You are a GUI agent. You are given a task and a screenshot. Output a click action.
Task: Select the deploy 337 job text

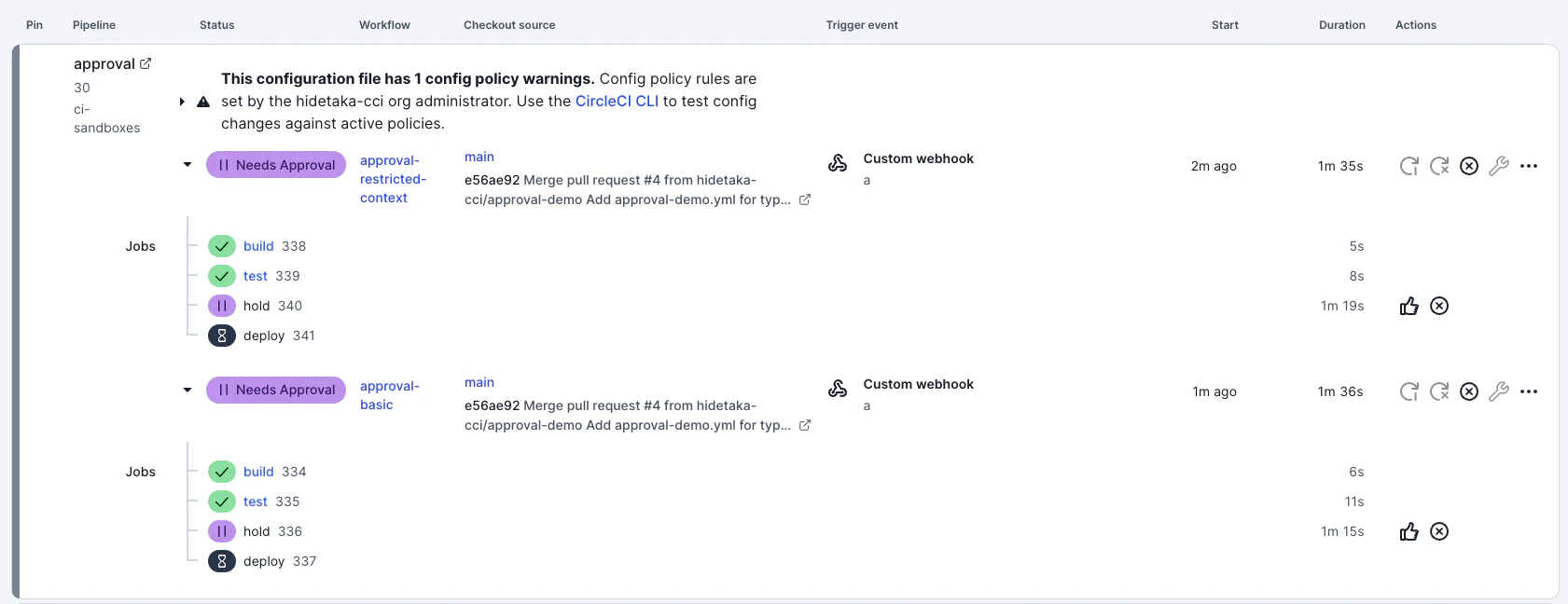tap(280, 561)
